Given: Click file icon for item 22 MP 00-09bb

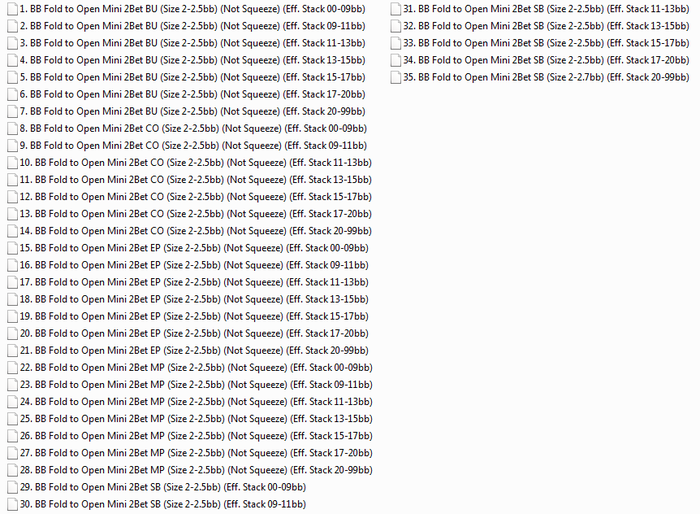Looking at the screenshot, I should pos(12,368).
